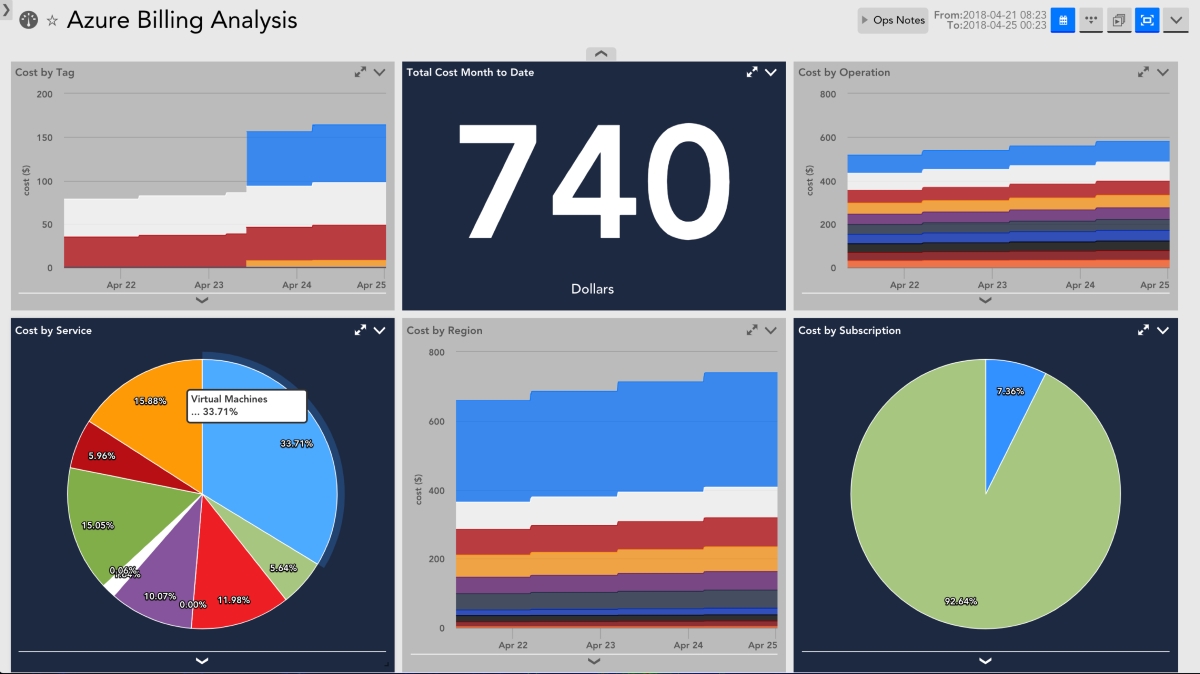Click the dashboard gauge icon beside title
This screenshot has height=674, width=1200.
pos(28,20)
